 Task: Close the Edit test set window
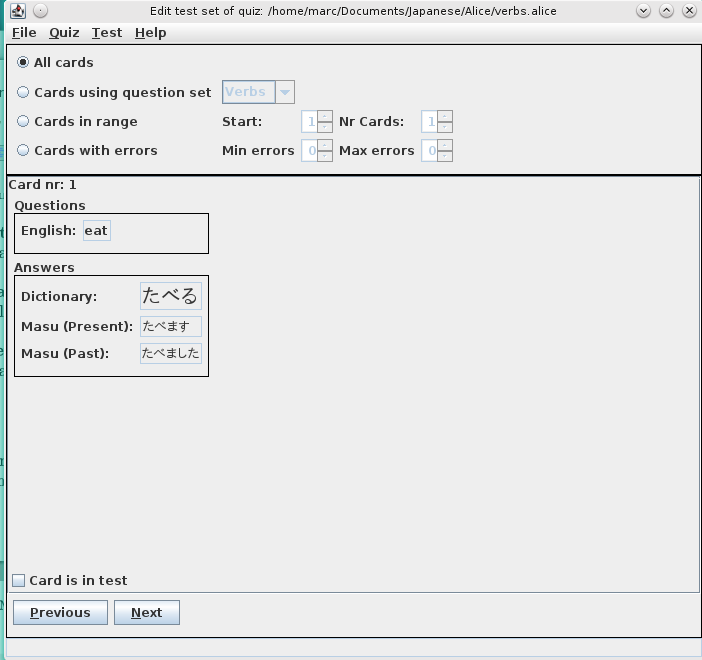(x=689, y=10)
